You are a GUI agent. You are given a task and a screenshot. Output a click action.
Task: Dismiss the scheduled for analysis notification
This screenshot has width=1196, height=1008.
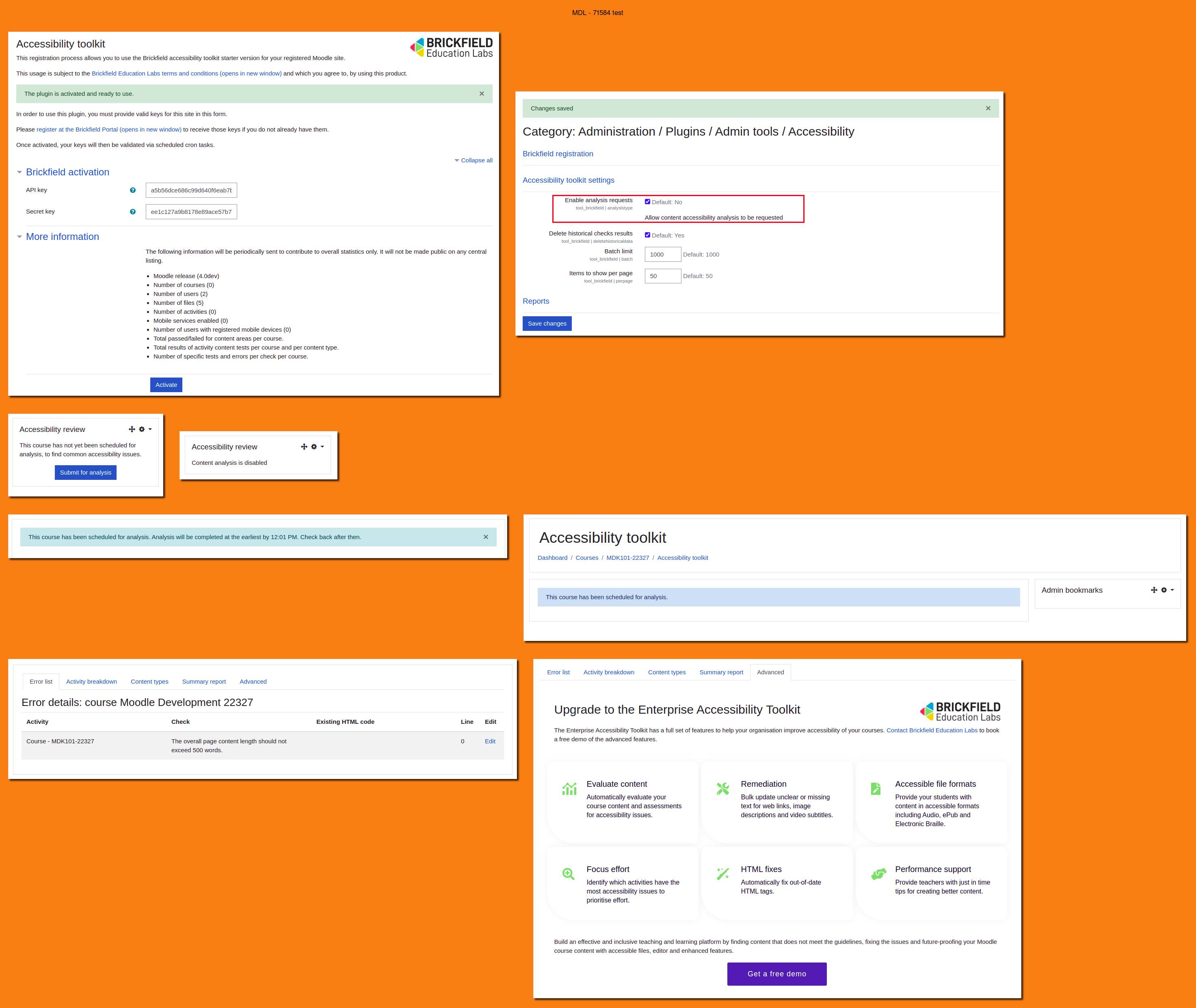[x=485, y=537]
